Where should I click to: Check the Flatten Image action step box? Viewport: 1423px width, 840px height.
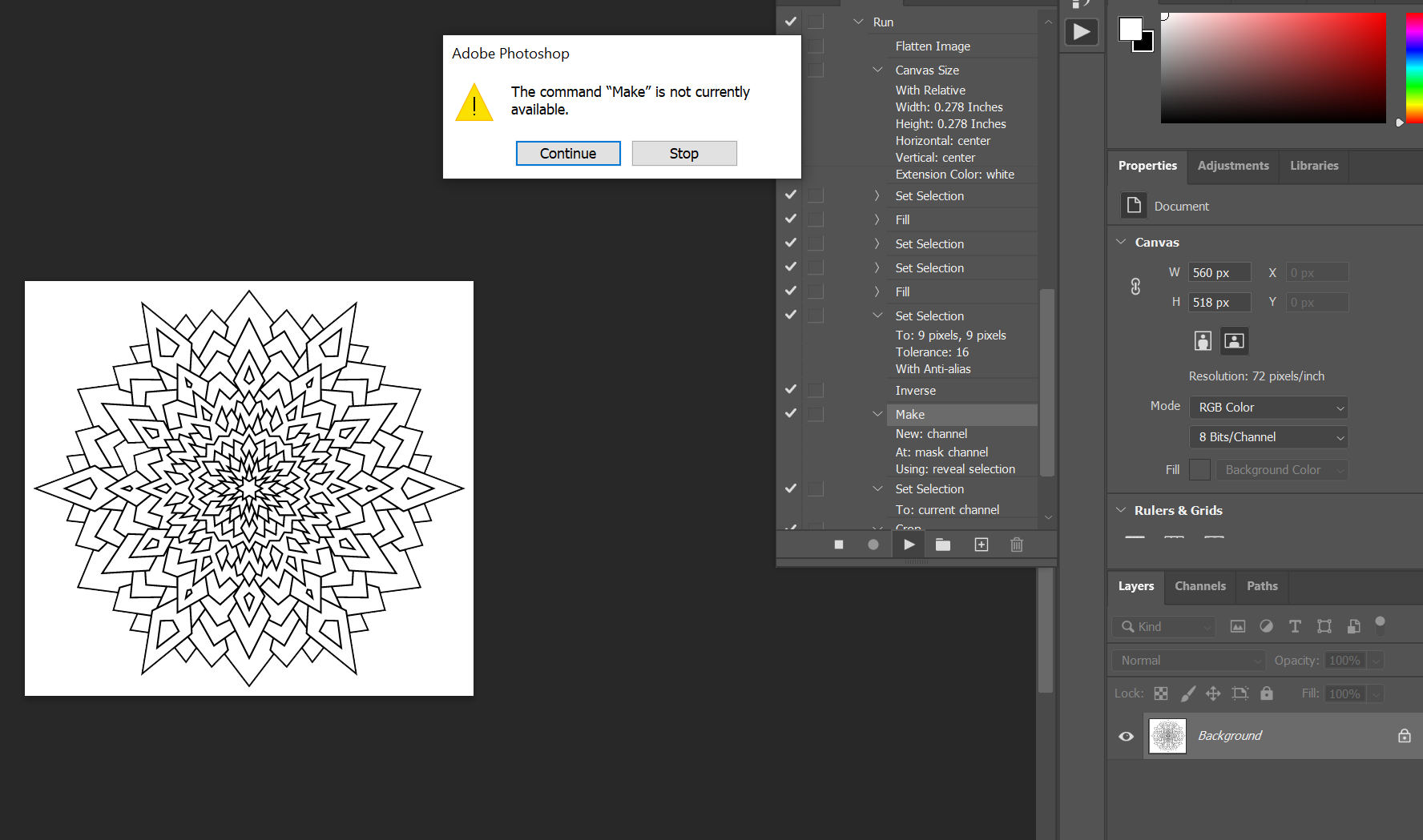[x=816, y=46]
